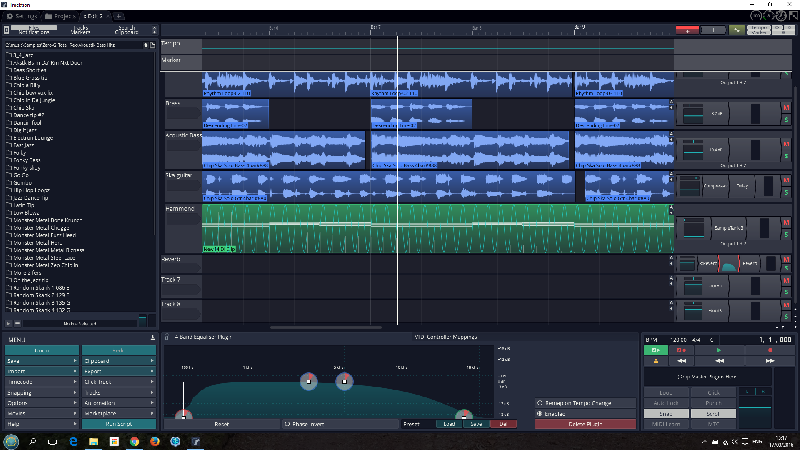Solo the Acoustic Bass track
This screenshot has height=450, width=800.
[x=786, y=156]
